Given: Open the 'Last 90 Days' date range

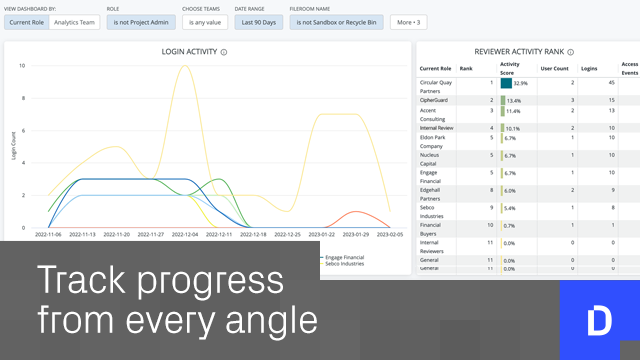Looking at the screenshot, I should [x=259, y=22].
